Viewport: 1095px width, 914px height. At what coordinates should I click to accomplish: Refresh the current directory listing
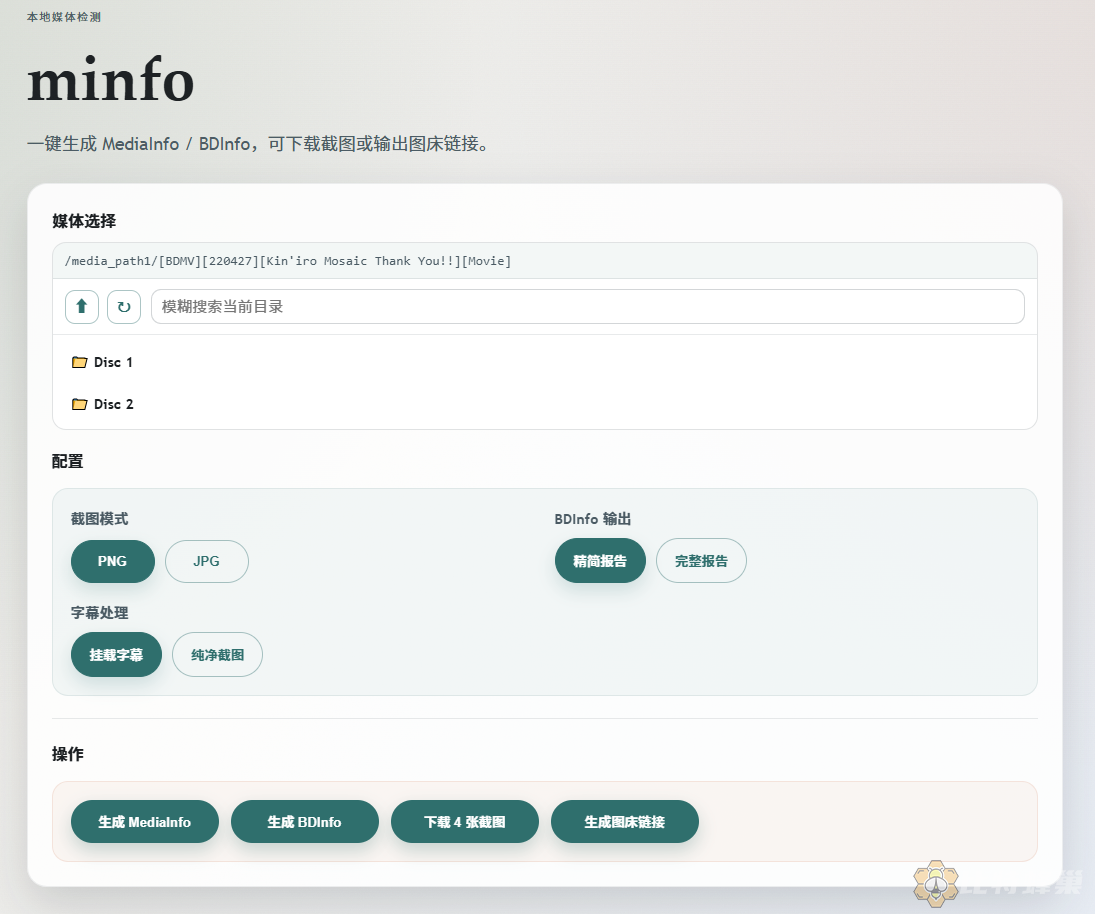(124, 307)
